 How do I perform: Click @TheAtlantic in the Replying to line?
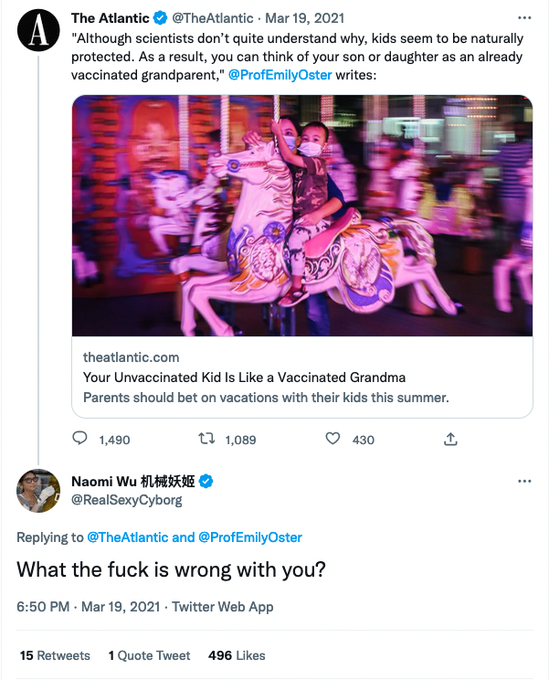point(127,537)
